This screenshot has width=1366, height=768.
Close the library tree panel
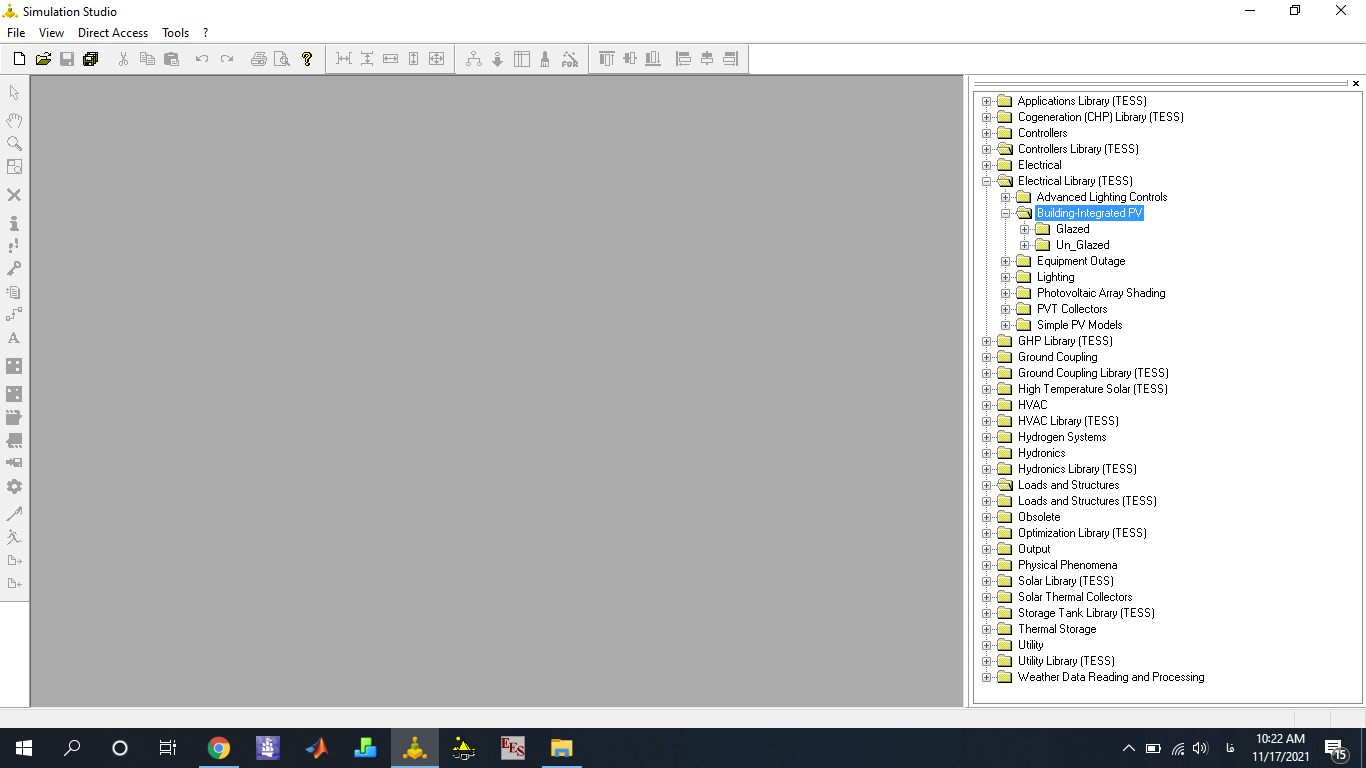click(1356, 84)
